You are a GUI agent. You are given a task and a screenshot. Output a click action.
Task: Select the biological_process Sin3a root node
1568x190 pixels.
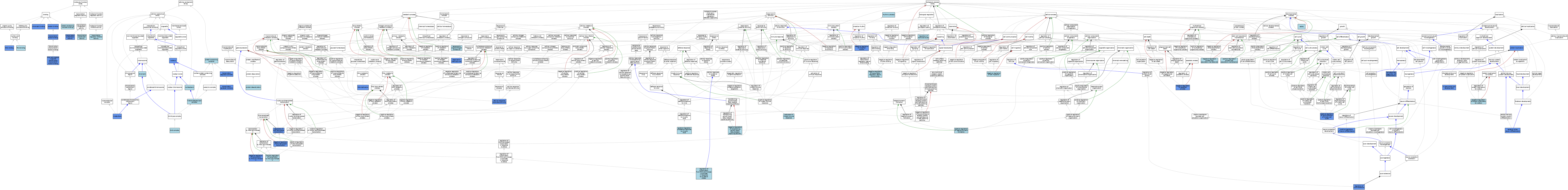tap(932, 3)
